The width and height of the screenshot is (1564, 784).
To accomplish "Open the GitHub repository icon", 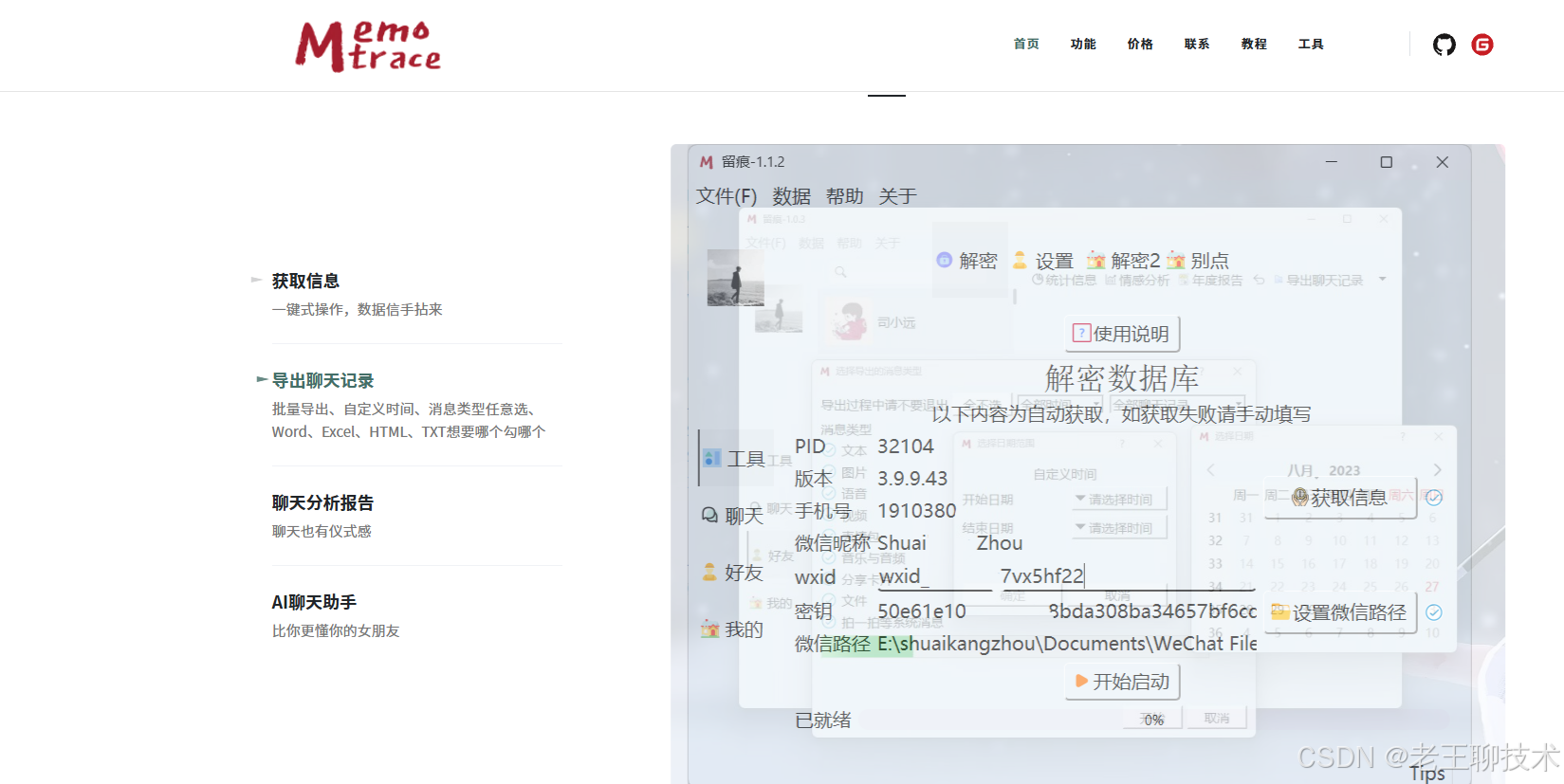I will pos(1444,45).
